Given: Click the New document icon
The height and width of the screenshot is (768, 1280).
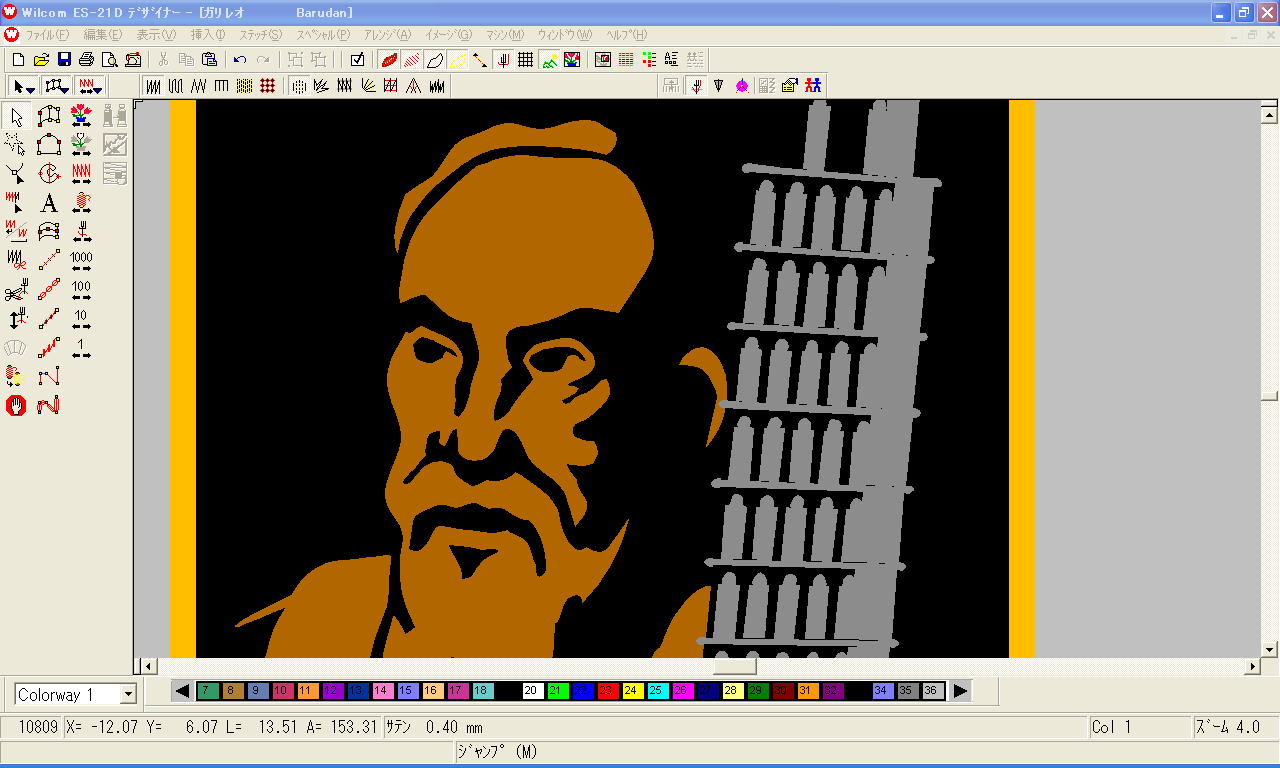Looking at the screenshot, I should click(18, 60).
